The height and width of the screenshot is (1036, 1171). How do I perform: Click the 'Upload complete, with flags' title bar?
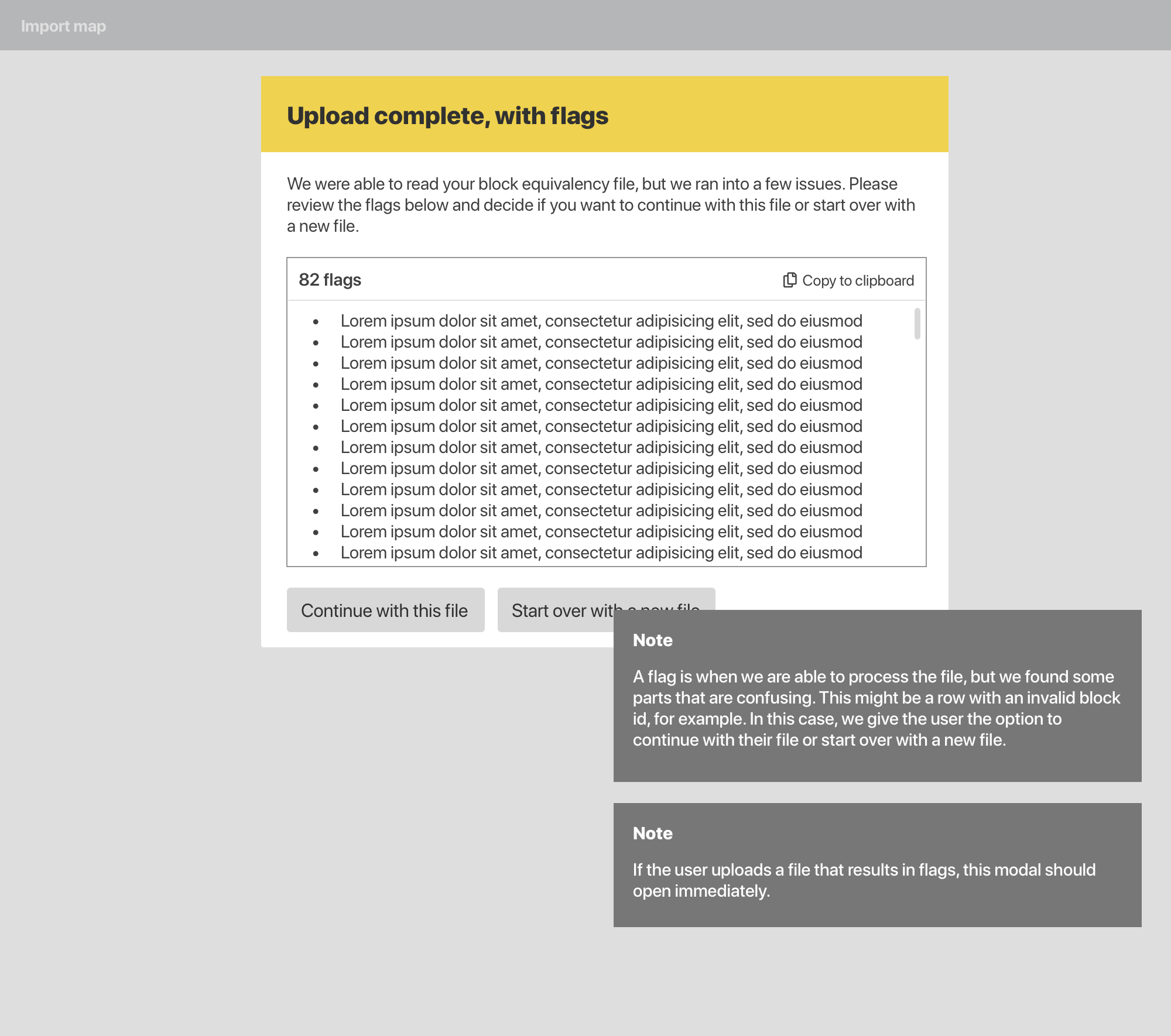tap(447, 115)
